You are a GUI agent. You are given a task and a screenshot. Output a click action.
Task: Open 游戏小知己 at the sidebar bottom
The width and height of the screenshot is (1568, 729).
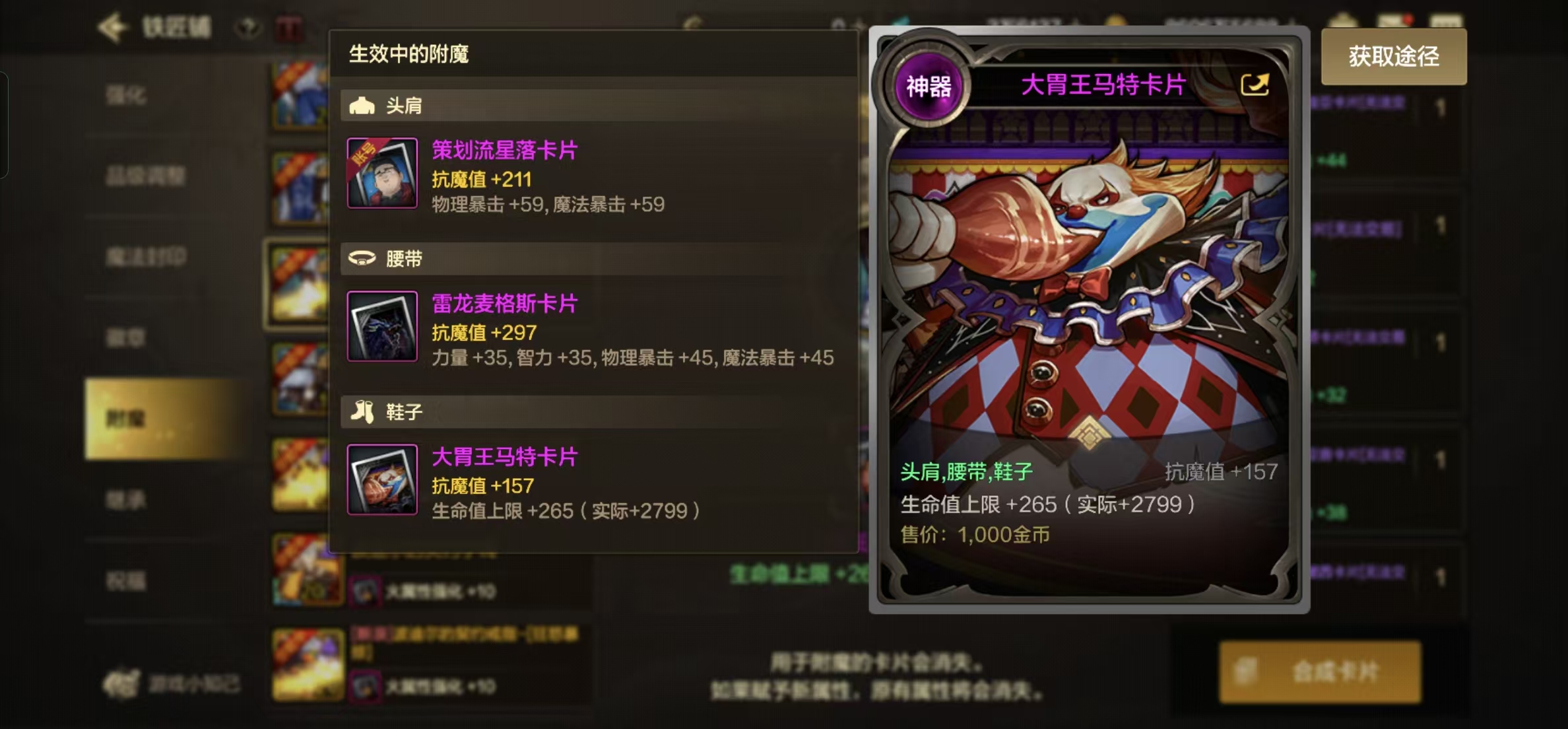click(x=173, y=683)
